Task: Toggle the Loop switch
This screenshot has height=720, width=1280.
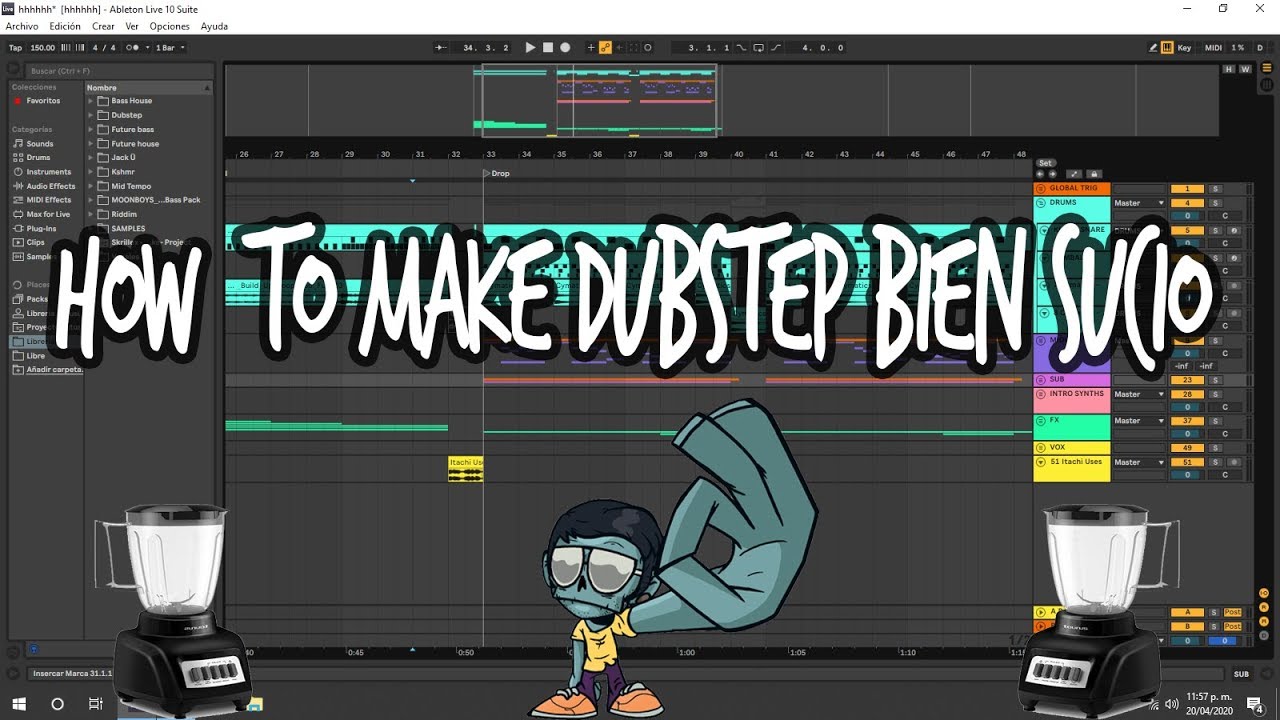Action: [758, 47]
